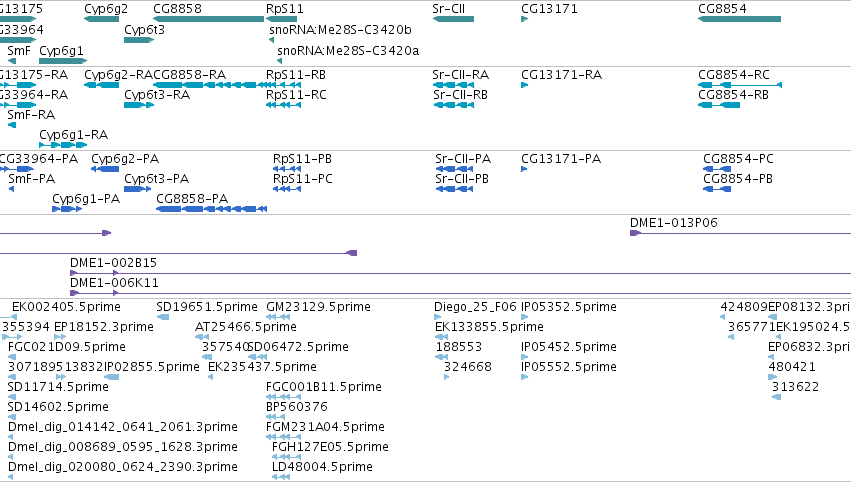
Task: Click the Sr-CII-PB protein glyph
Action: (455, 189)
